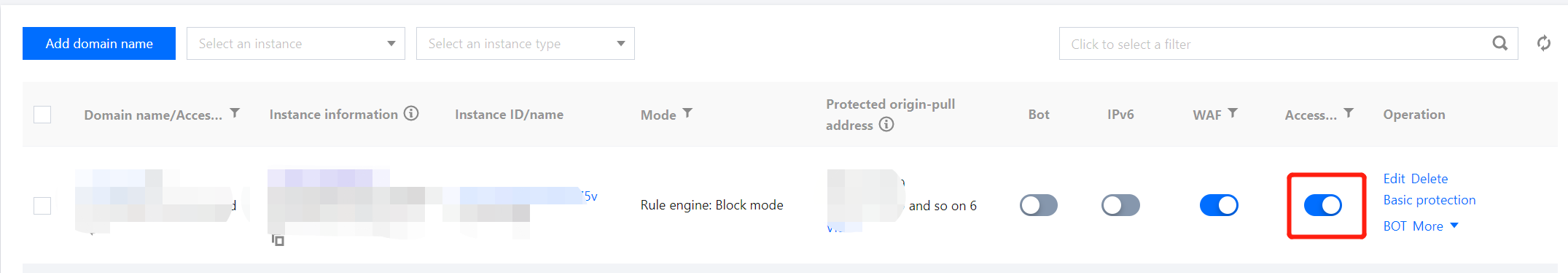Open the Domain name/Access column filter icon
This screenshot has height=273, width=1568.
pos(235,113)
